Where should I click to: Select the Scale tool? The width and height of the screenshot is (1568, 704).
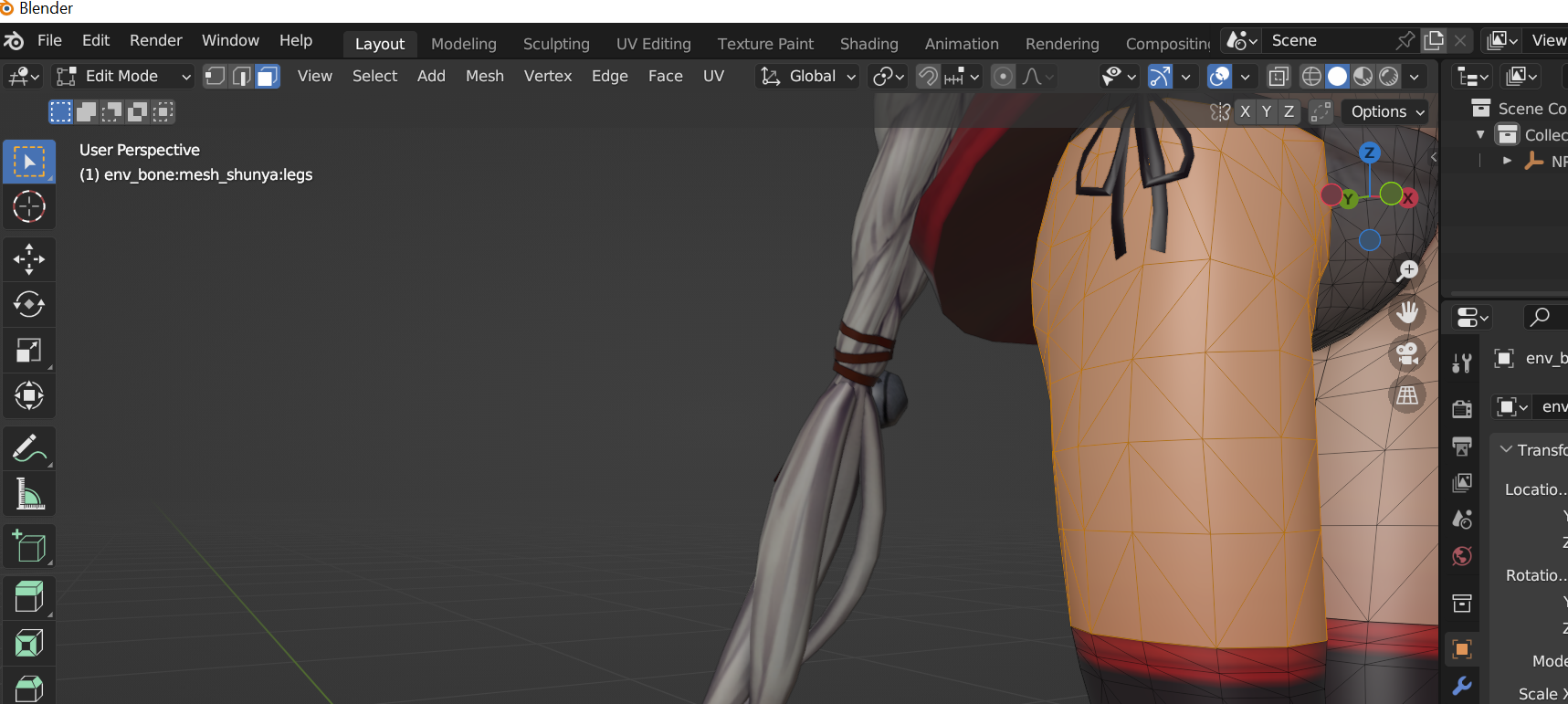[29, 351]
